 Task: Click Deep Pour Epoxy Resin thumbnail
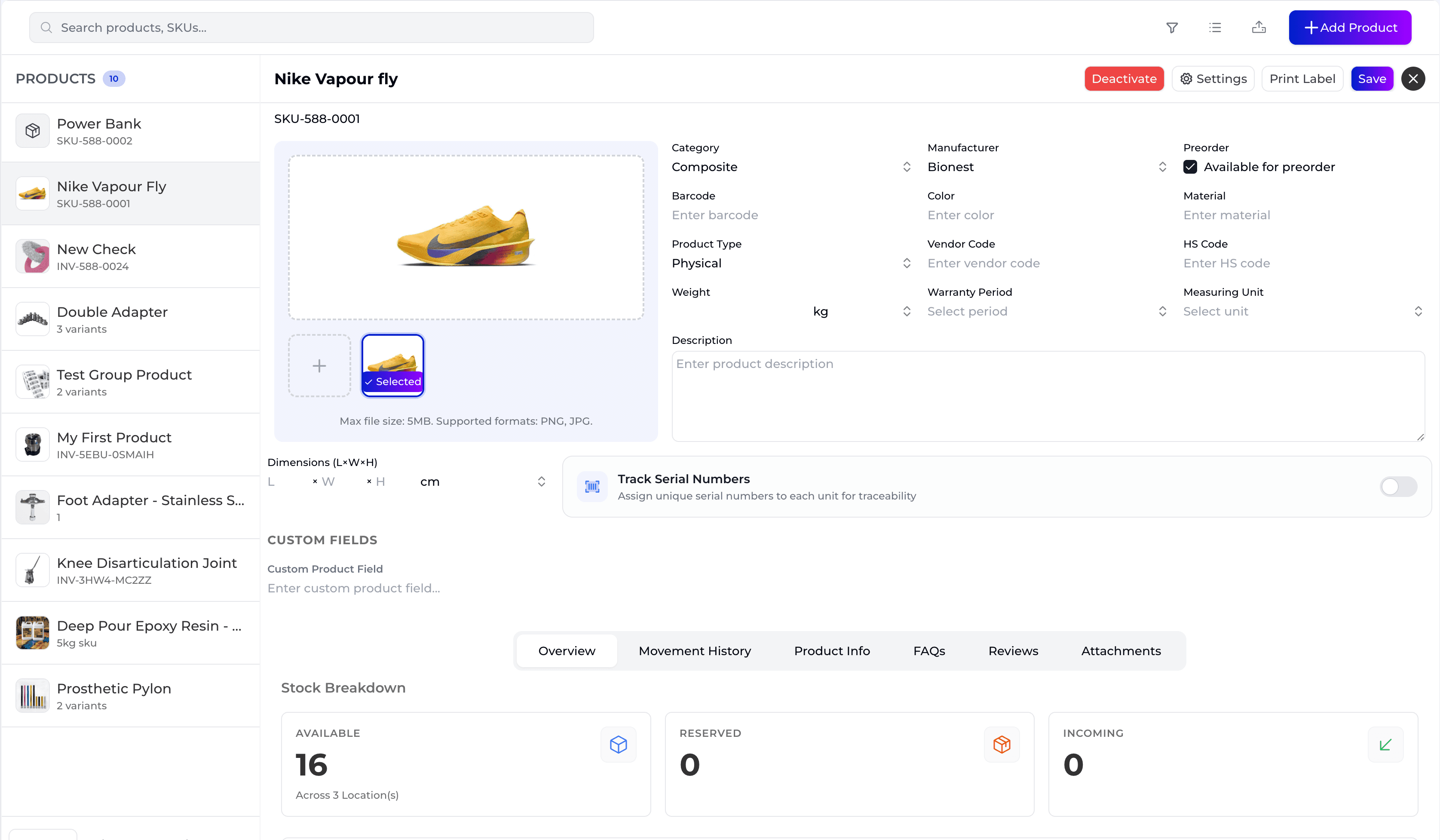(x=33, y=633)
